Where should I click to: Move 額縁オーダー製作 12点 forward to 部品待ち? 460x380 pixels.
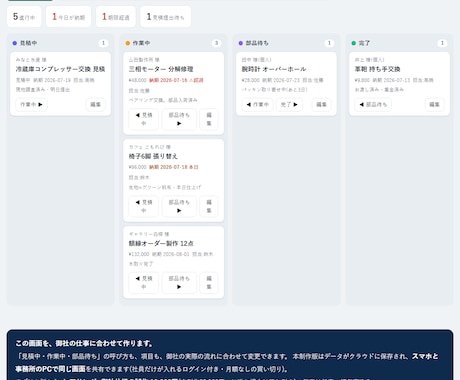(x=179, y=283)
